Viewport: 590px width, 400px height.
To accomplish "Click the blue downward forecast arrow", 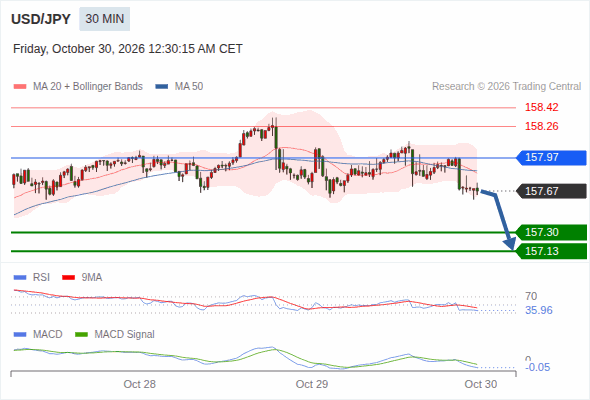I will 499,219.
